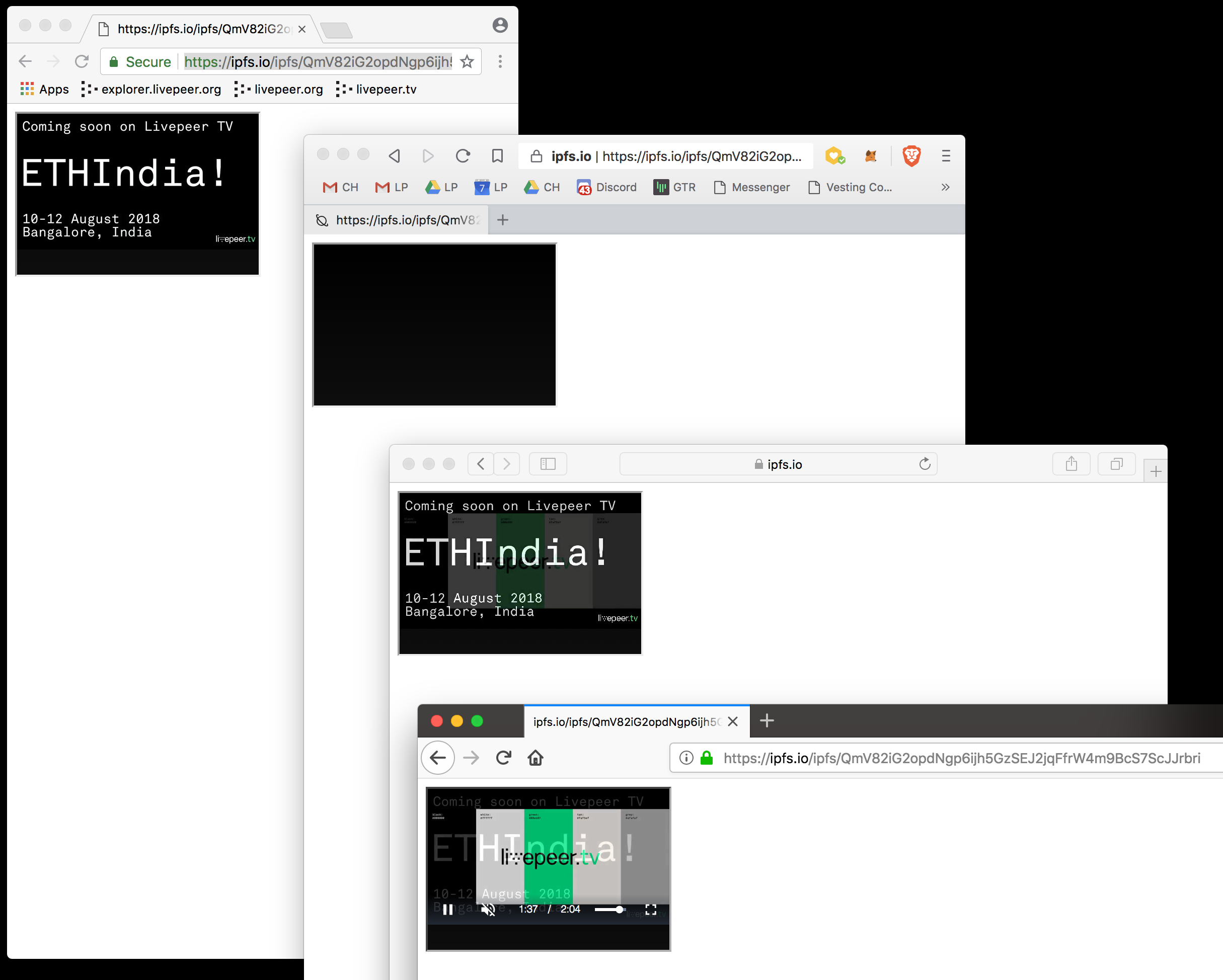Add new tab in Safari
This screenshot has height=980, width=1223.
tap(1156, 471)
